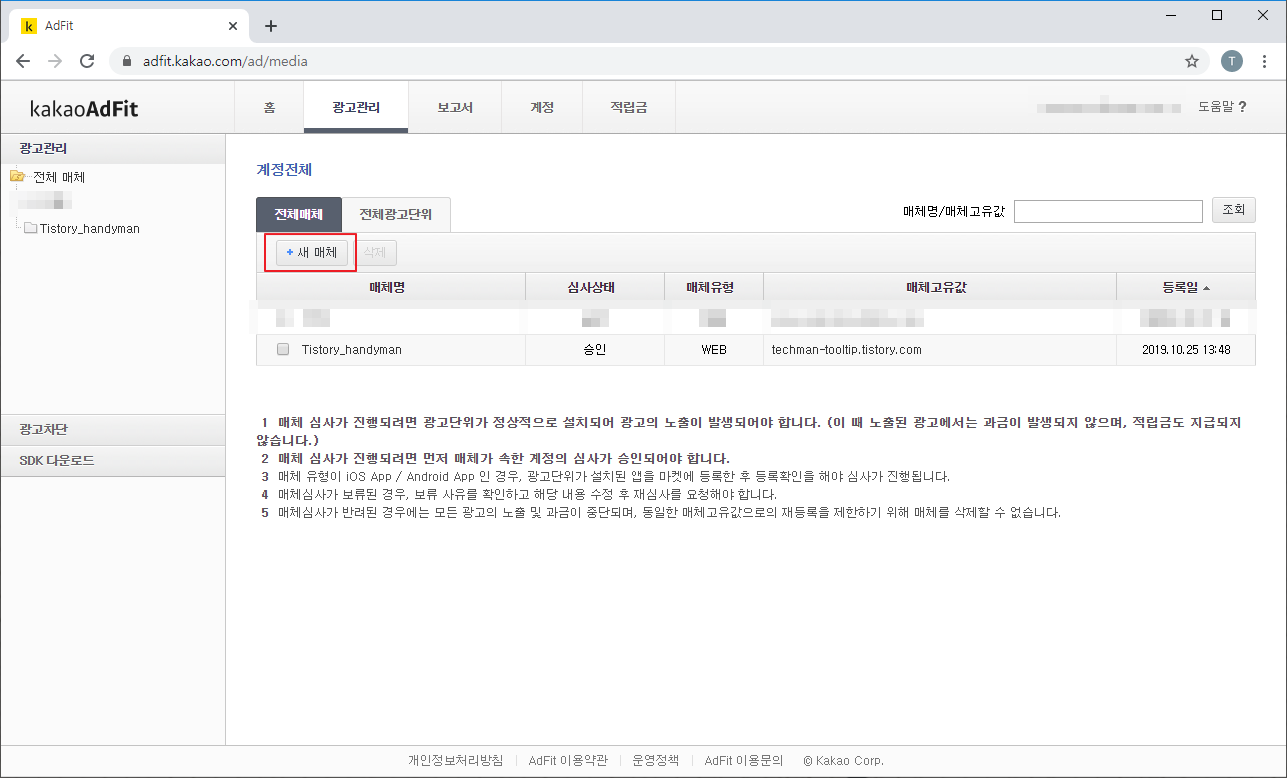Click the 조회 search button

coord(1234,210)
